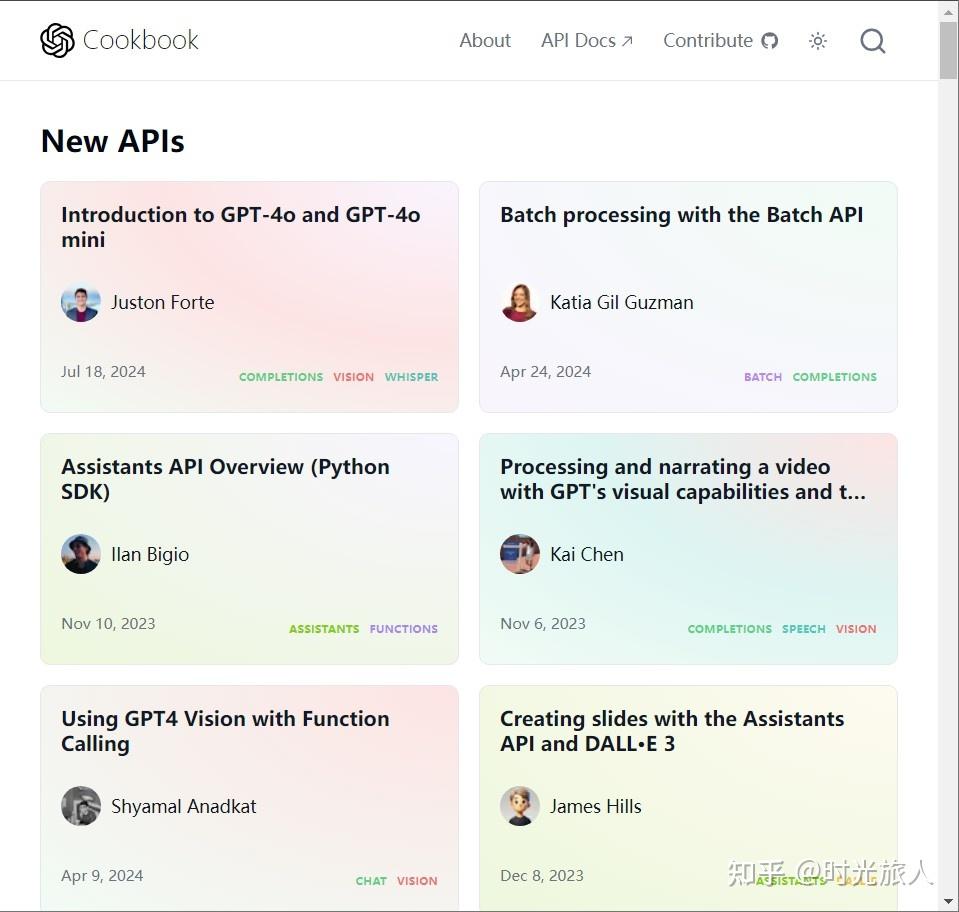Open the About menu item

point(484,40)
